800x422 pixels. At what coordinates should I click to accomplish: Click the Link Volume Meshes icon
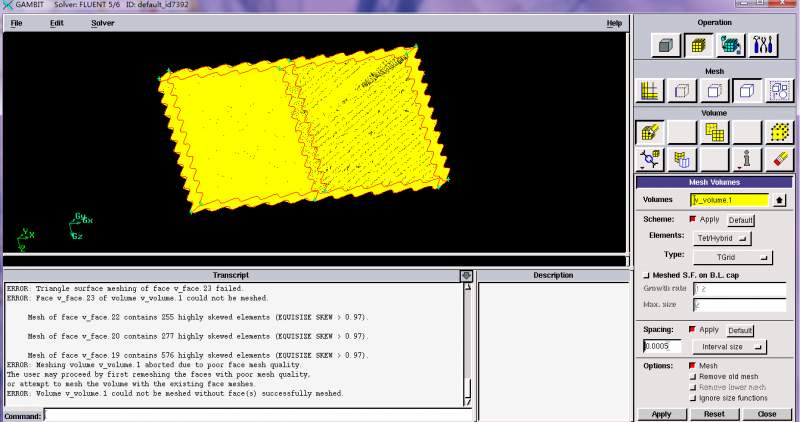coord(649,160)
